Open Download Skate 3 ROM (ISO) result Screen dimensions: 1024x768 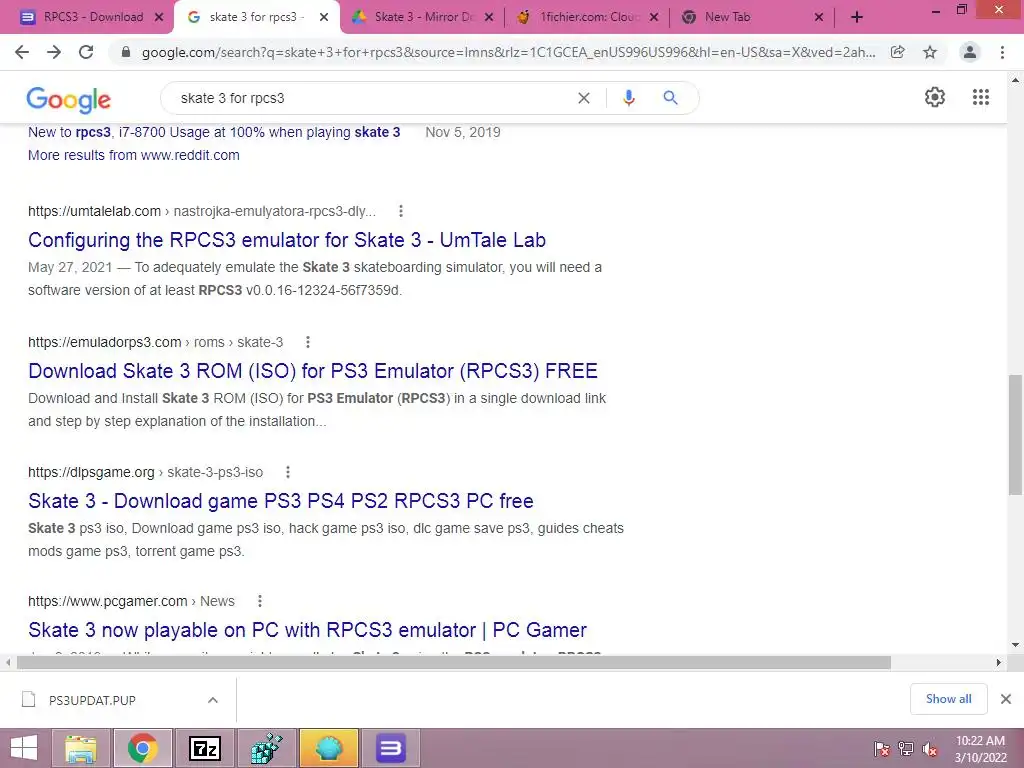point(313,370)
